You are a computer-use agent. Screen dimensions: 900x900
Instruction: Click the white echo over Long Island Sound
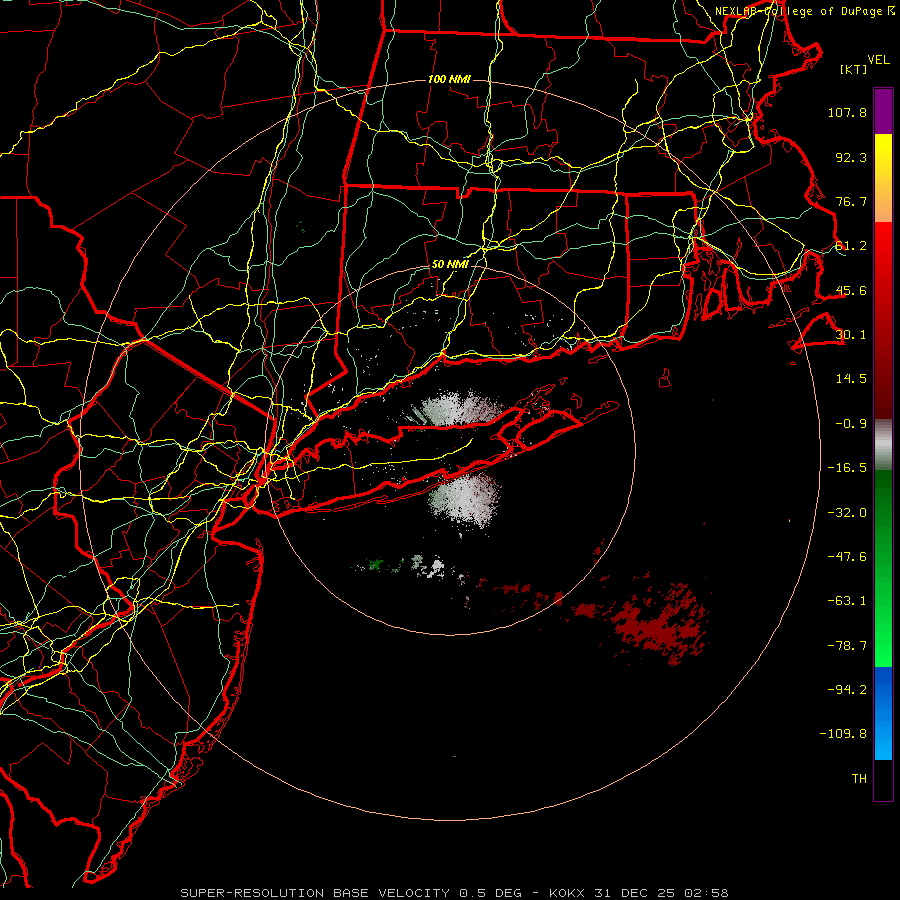(x=459, y=409)
